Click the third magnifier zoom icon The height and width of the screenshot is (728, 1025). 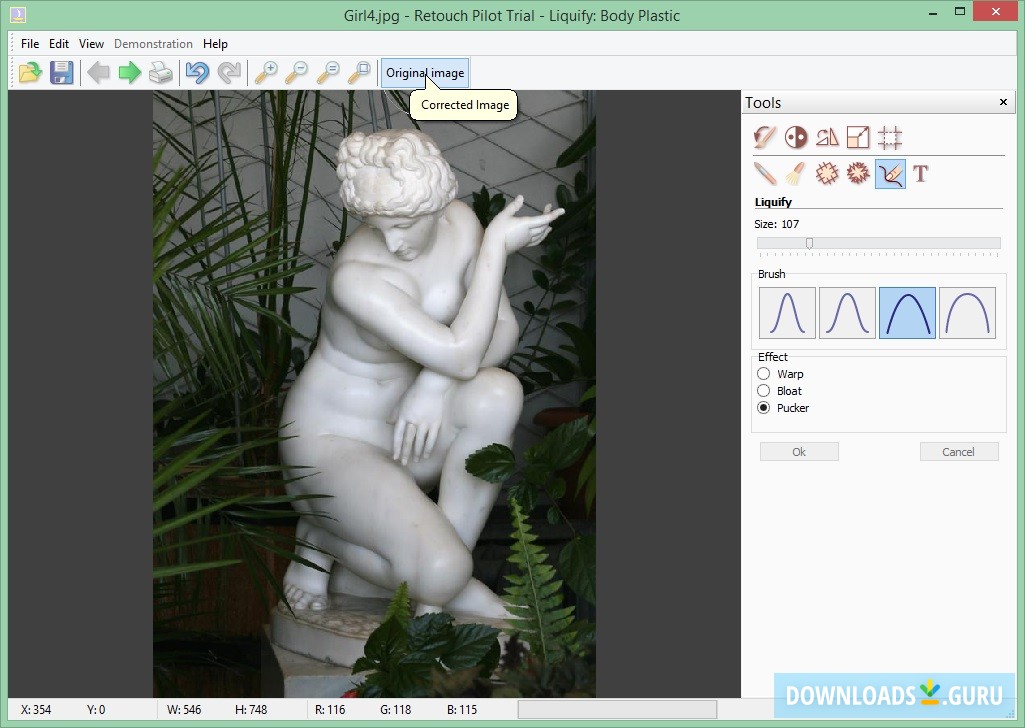click(x=328, y=73)
